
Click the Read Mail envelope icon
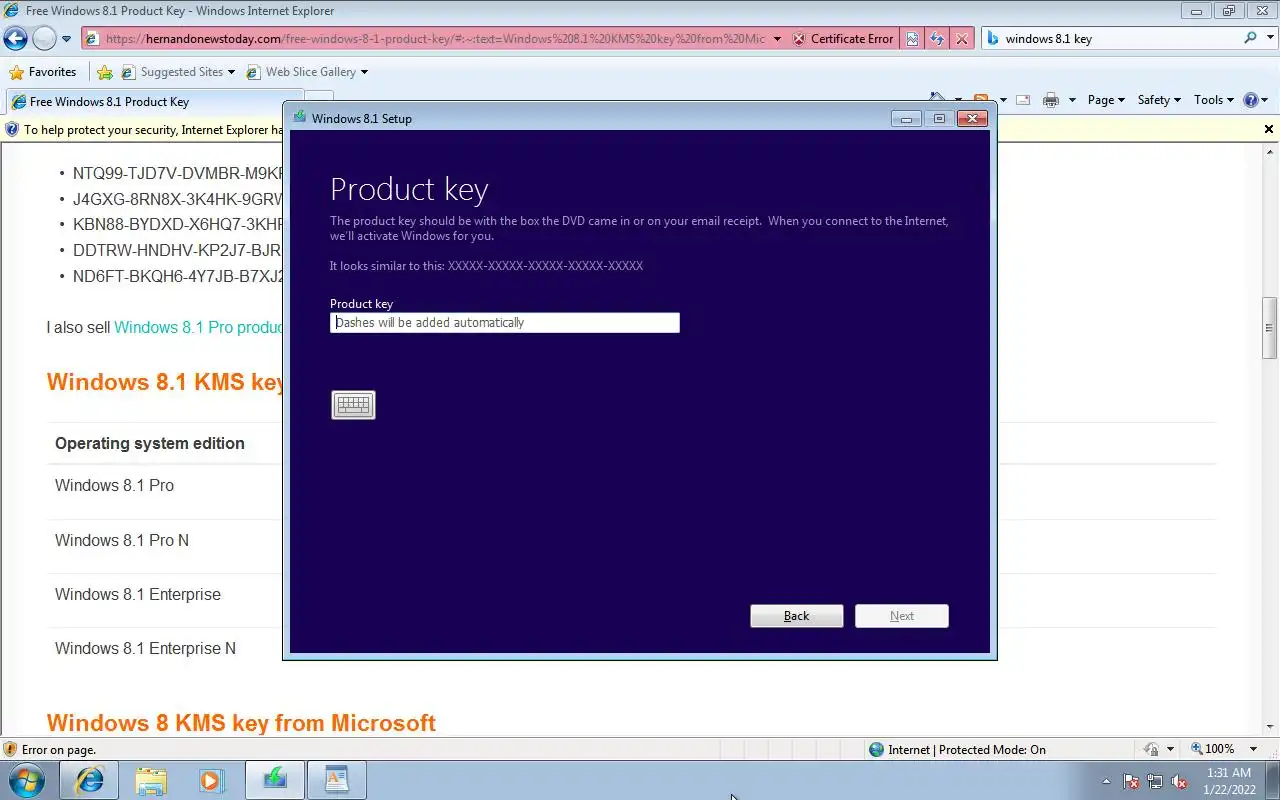click(1023, 100)
